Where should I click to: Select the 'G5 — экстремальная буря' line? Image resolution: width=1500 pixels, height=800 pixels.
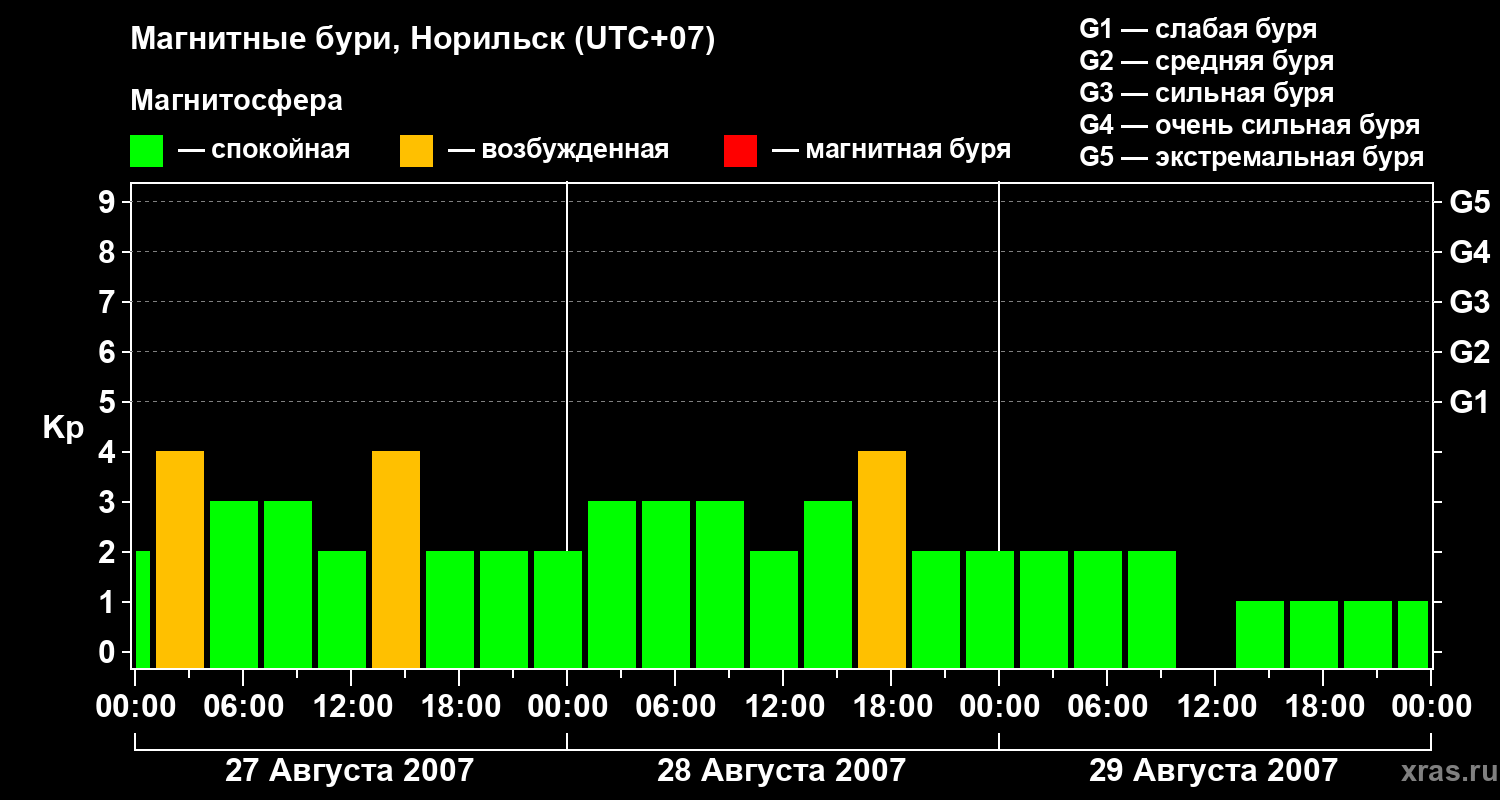(x=1251, y=158)
